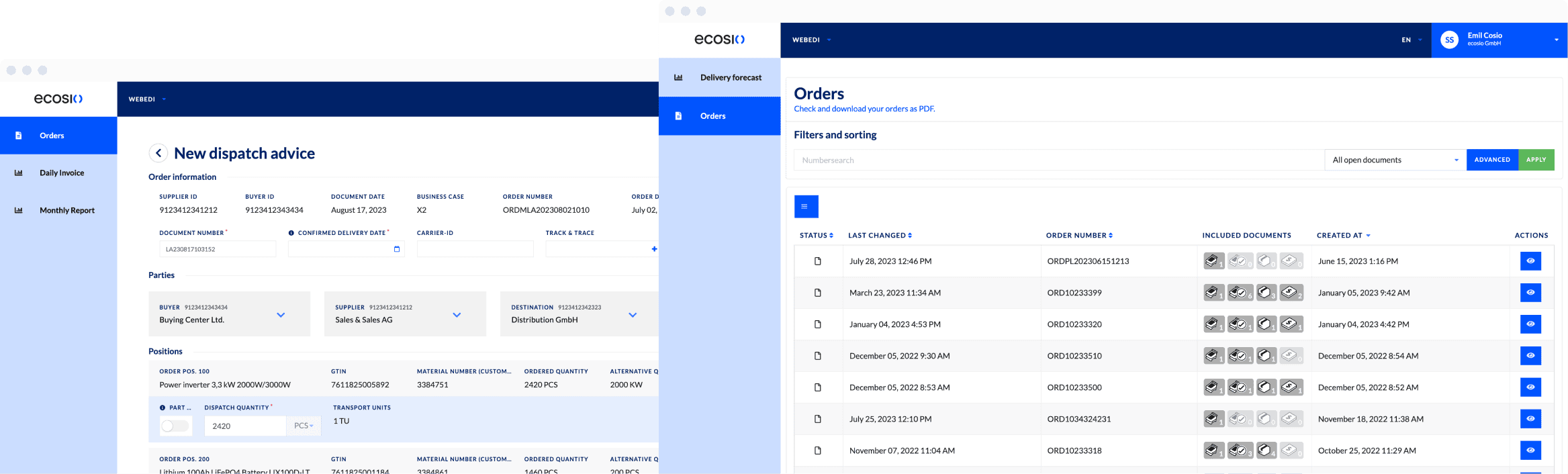Open calendar picker for confirmed delivery date
This screenshot has height=474, width=1568.
coord(396,249)
